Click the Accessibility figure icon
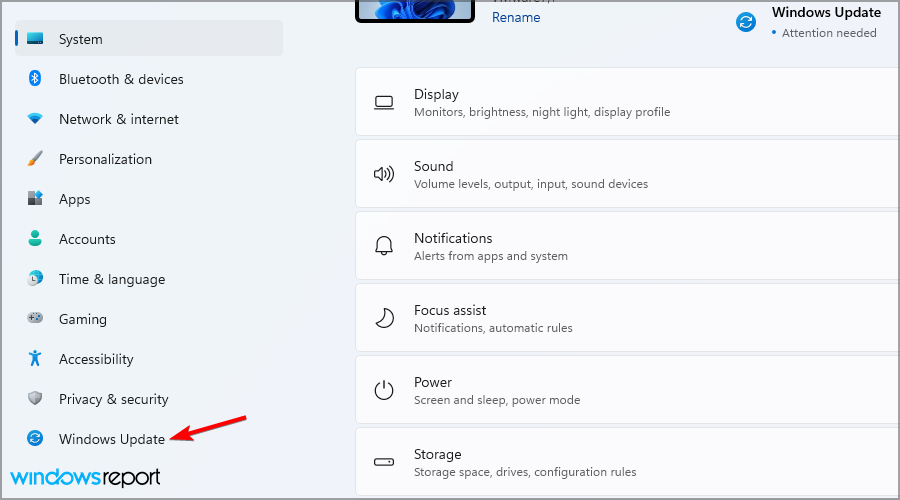The height and width of the screenshot is (500, 900). tap(35, 358)
